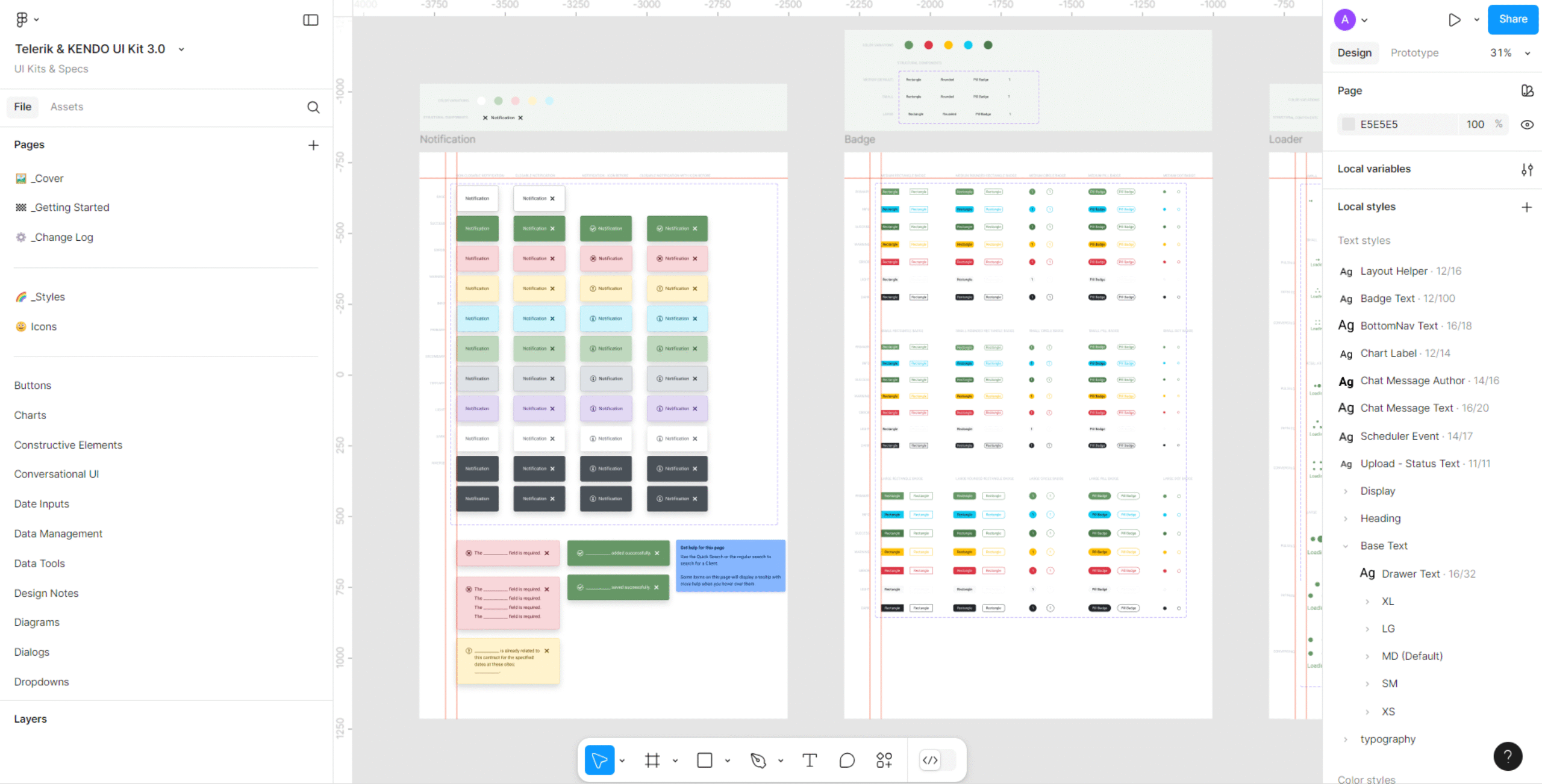Select the Frame tool
This screenshot has width=1542, height=784.
point(652,761)
